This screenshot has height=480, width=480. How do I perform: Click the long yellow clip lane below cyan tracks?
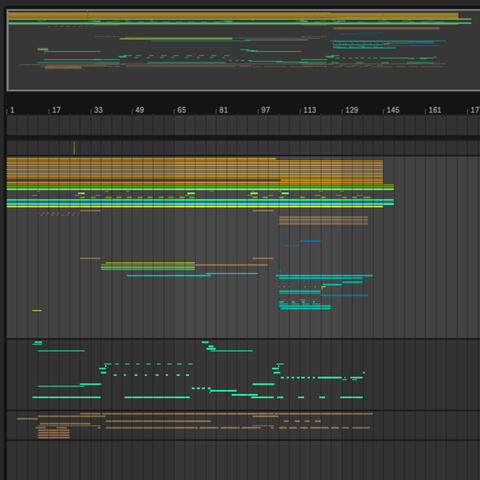[x=195, y=207]
